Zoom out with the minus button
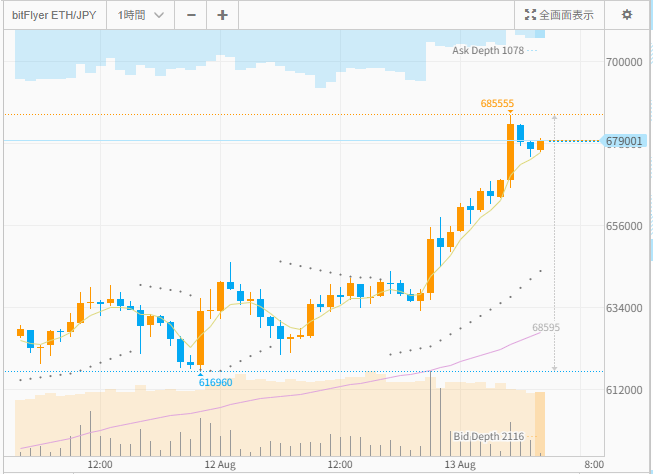The height and width of the screenshot is (474, 653). click(x=191, y=15)
